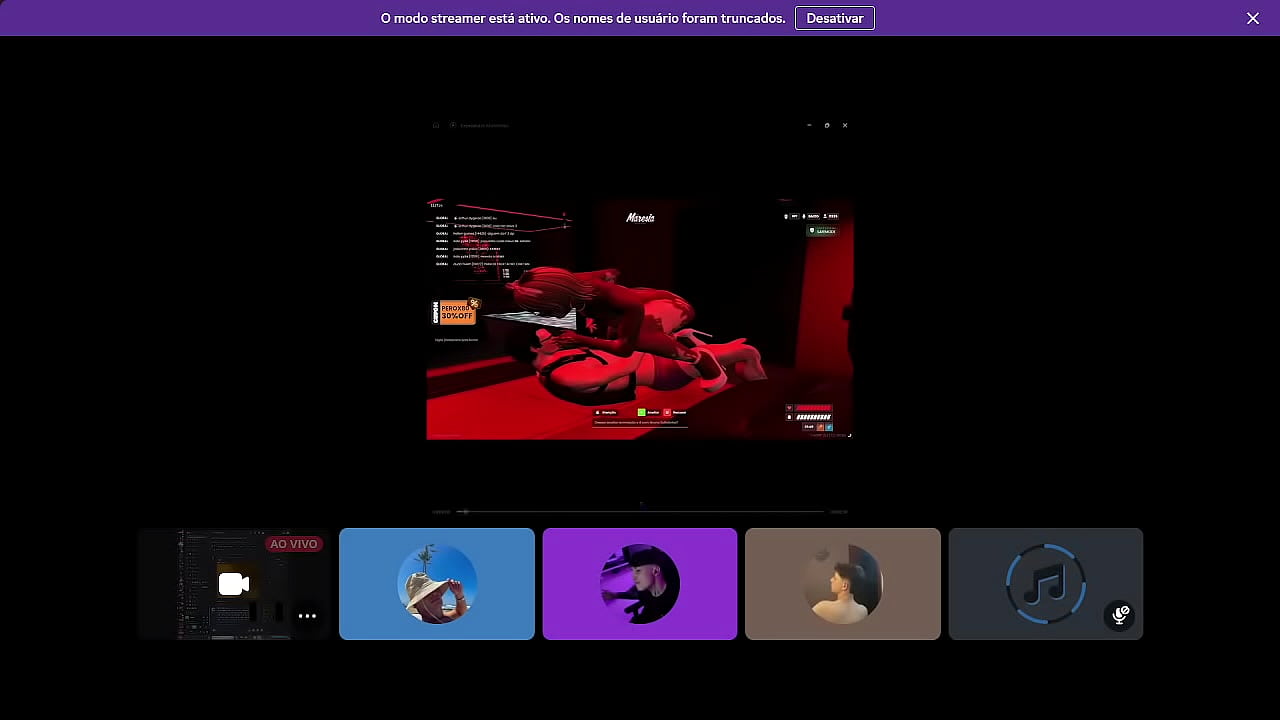Click the seek bar below the stream

640,511
